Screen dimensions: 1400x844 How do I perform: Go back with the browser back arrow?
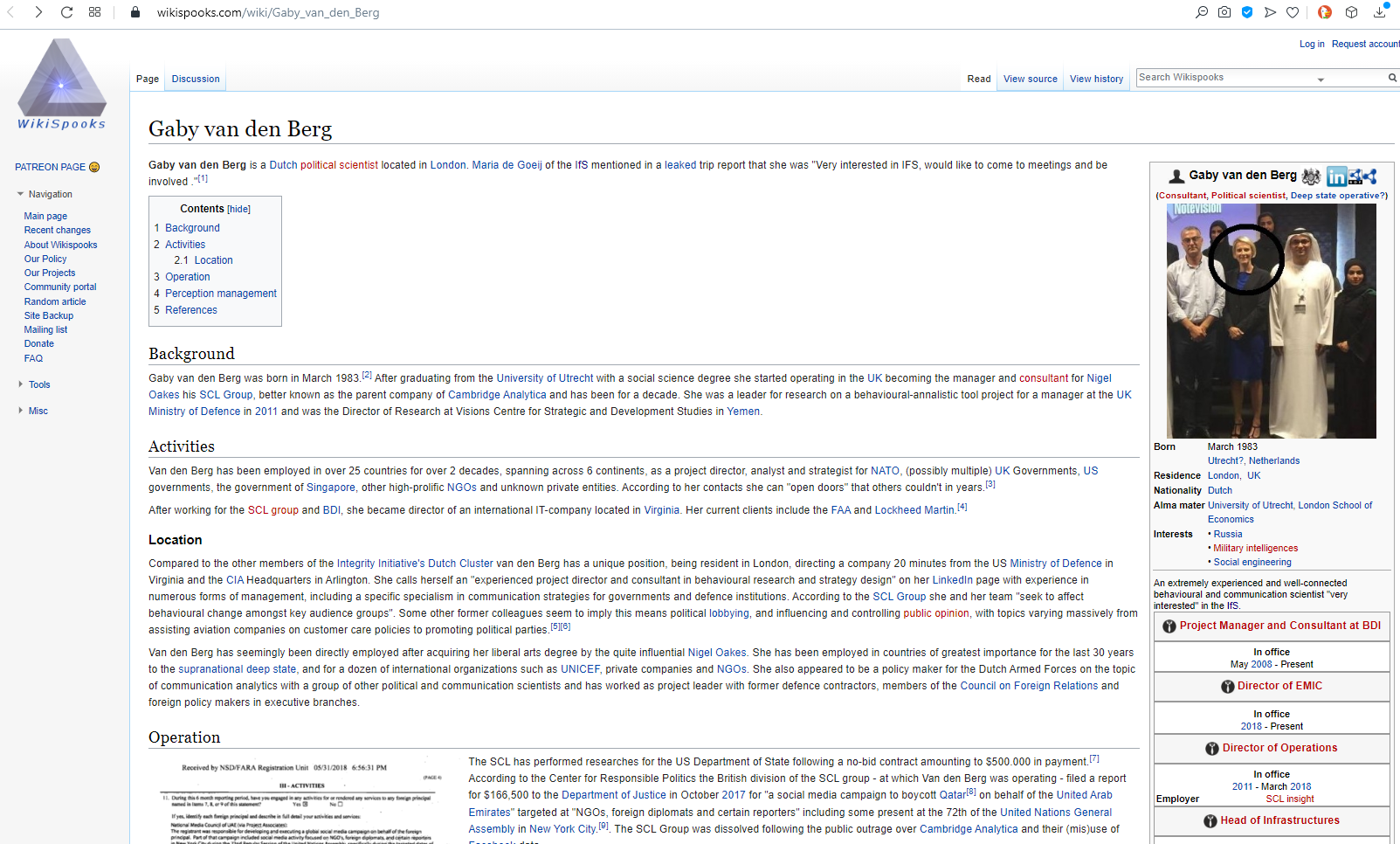pos(10,12)
